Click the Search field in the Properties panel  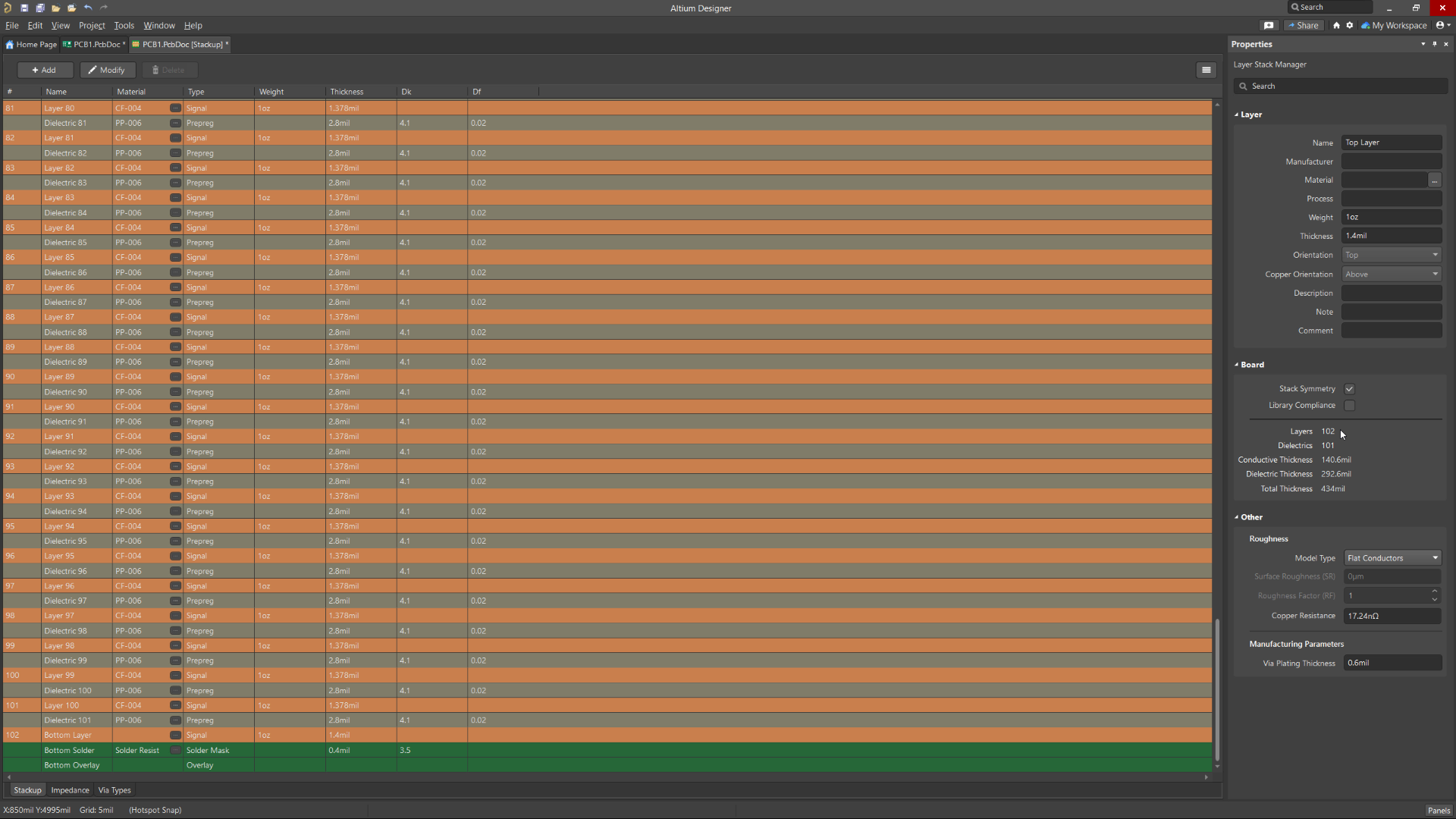[1339, 86]
